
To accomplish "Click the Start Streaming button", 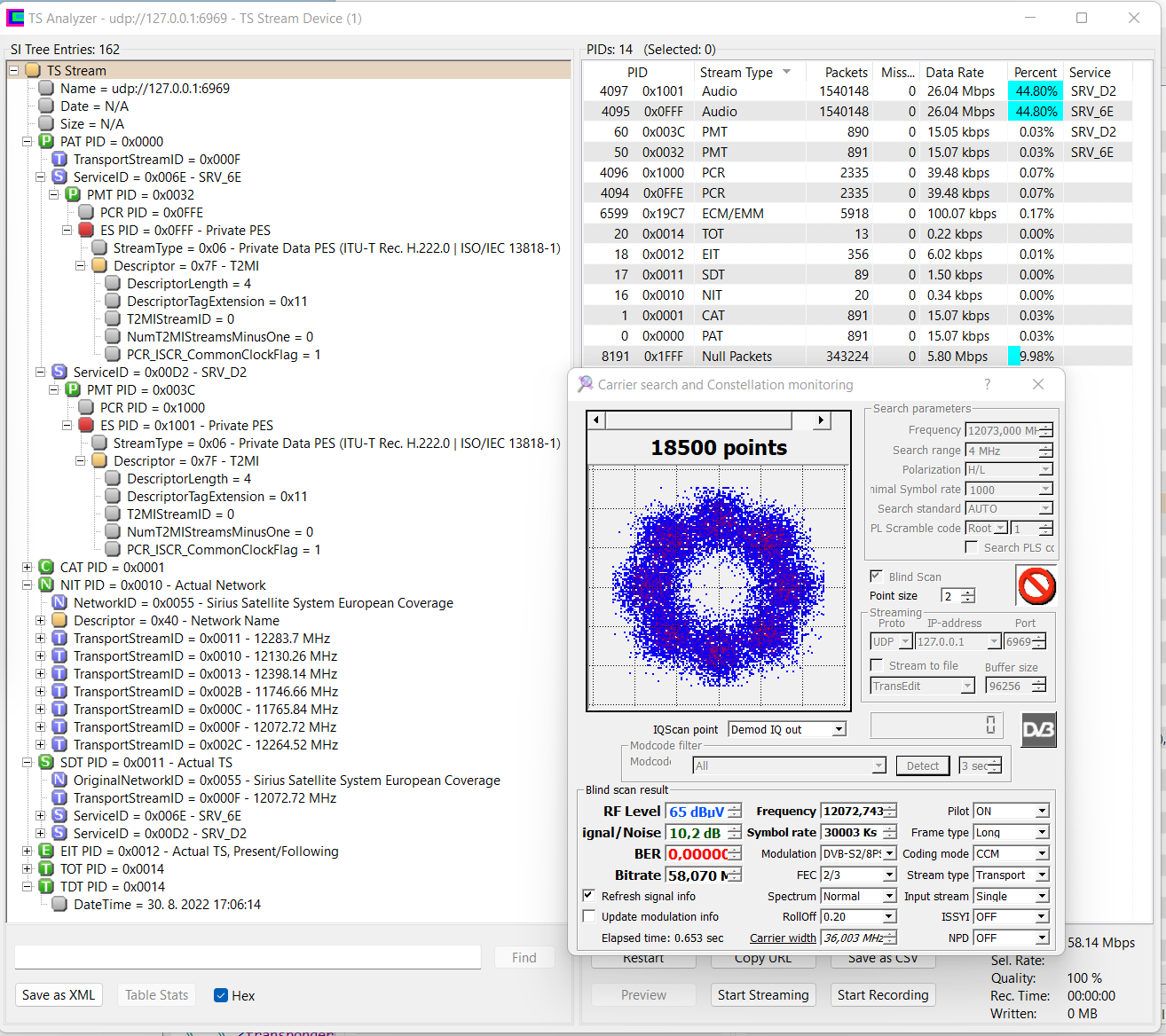I will 763,995.
